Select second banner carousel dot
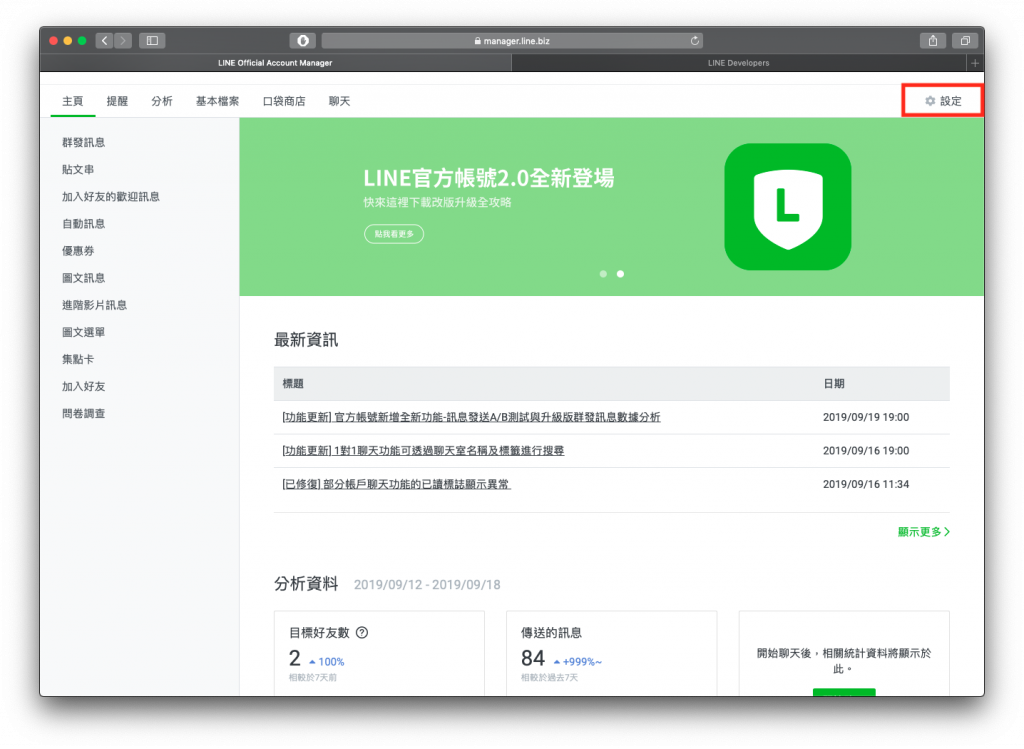This screenshot has width=1024, height=749. [620, 274]
